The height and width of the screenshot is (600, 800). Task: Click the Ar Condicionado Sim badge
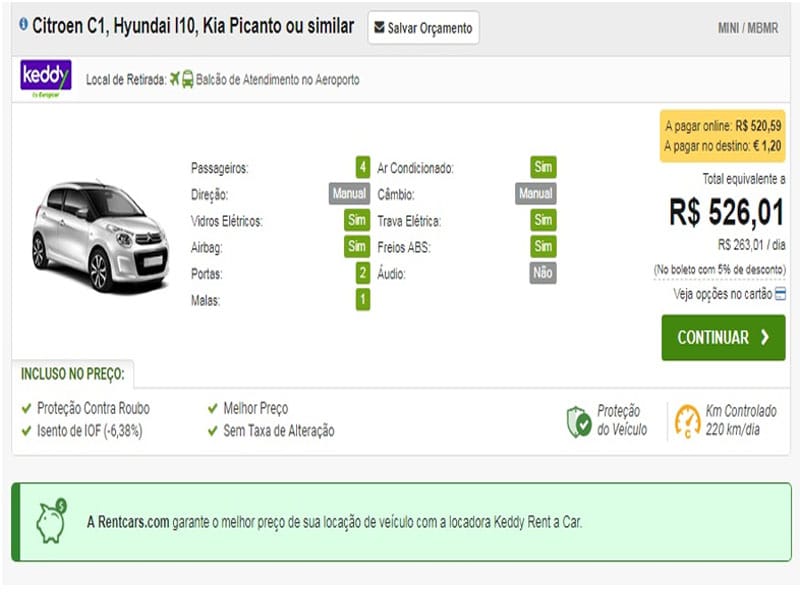pyautogui.click(x=543, y=167)
